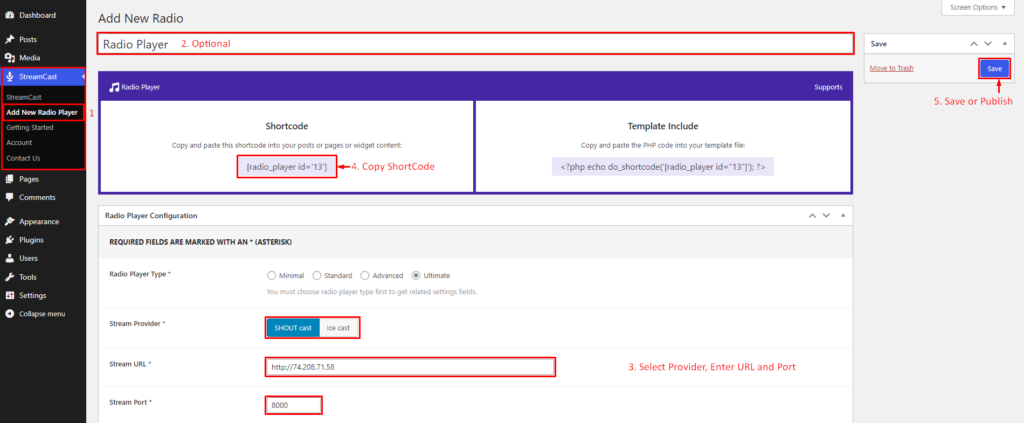Click the Media icon in sidebar
Image resolution: width=1024 pixels, height=423 pixels.
9,58
